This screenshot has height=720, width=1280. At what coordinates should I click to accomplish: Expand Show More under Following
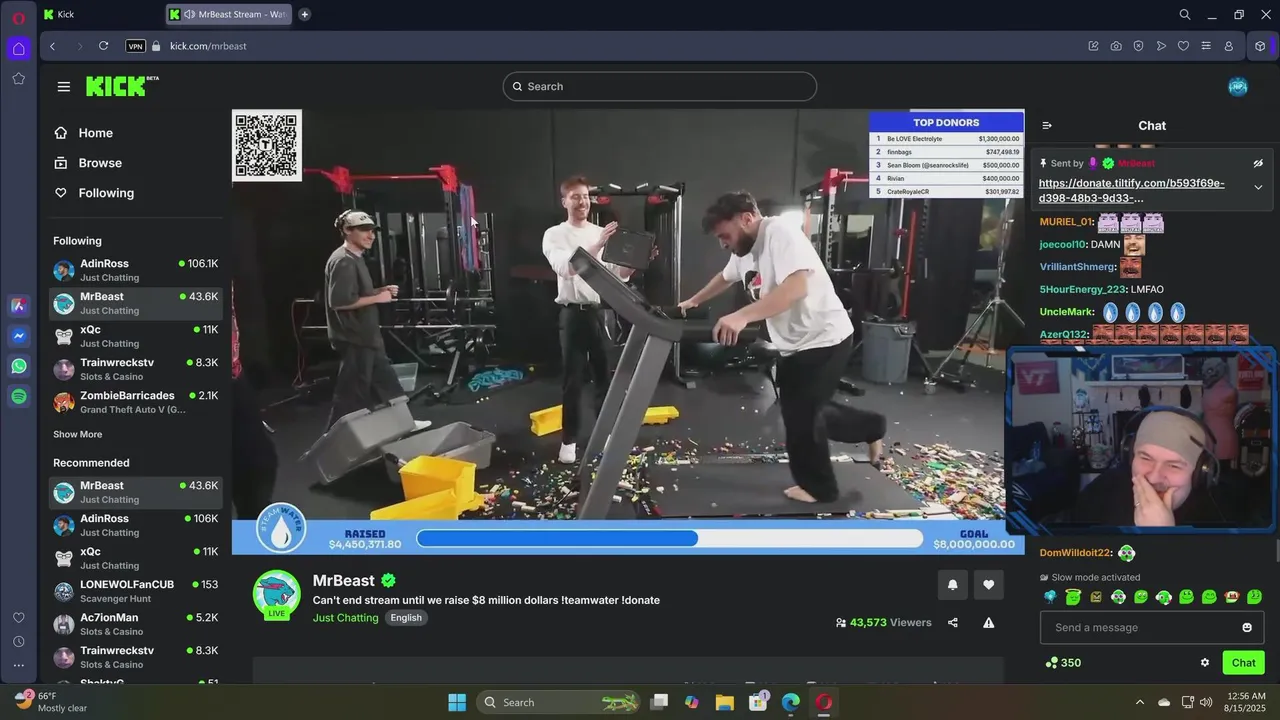pyautogui.click(x=78, y=434)
